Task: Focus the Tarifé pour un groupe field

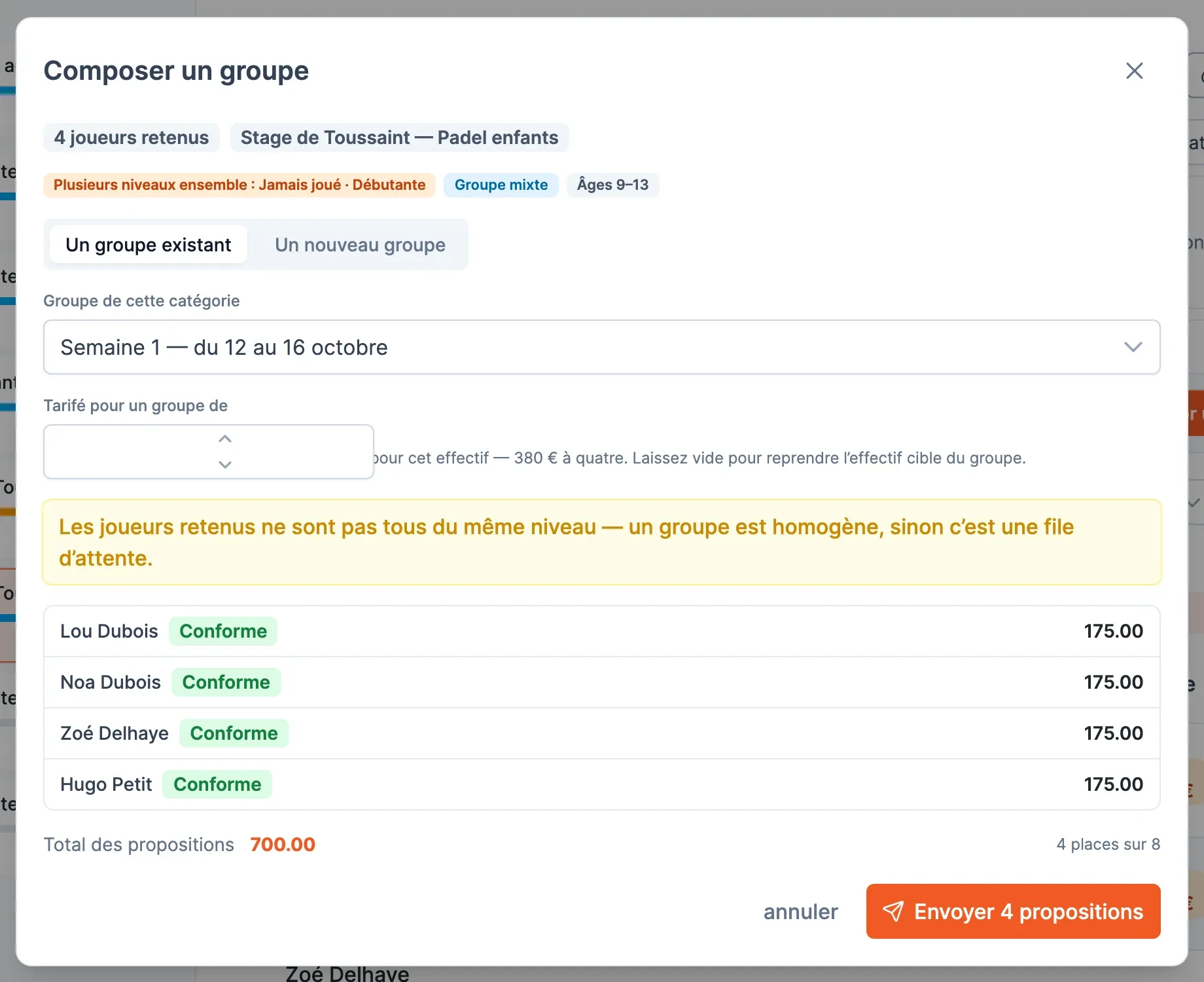Action: click(209, 452)
